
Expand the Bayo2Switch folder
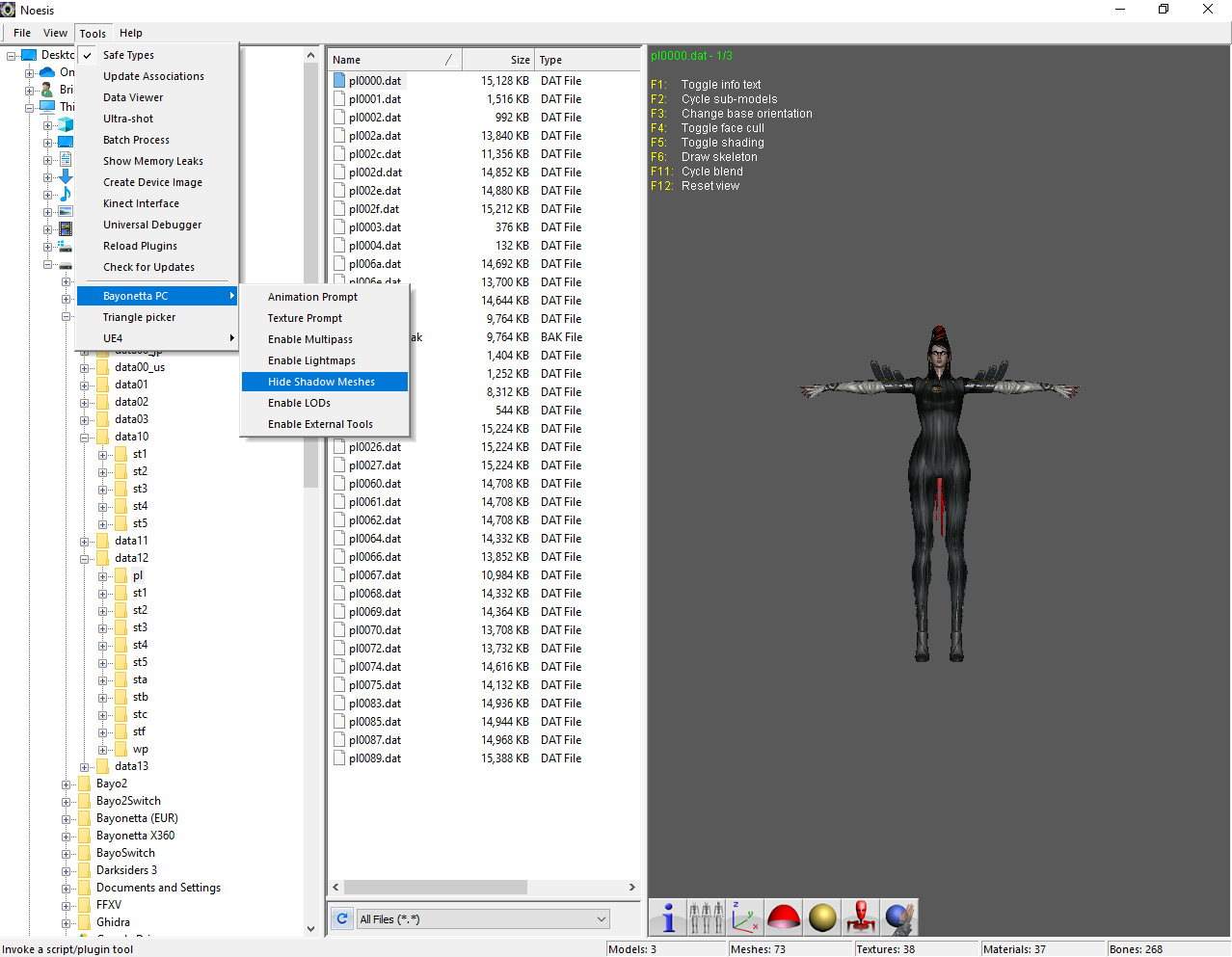(x=67, y=801)
